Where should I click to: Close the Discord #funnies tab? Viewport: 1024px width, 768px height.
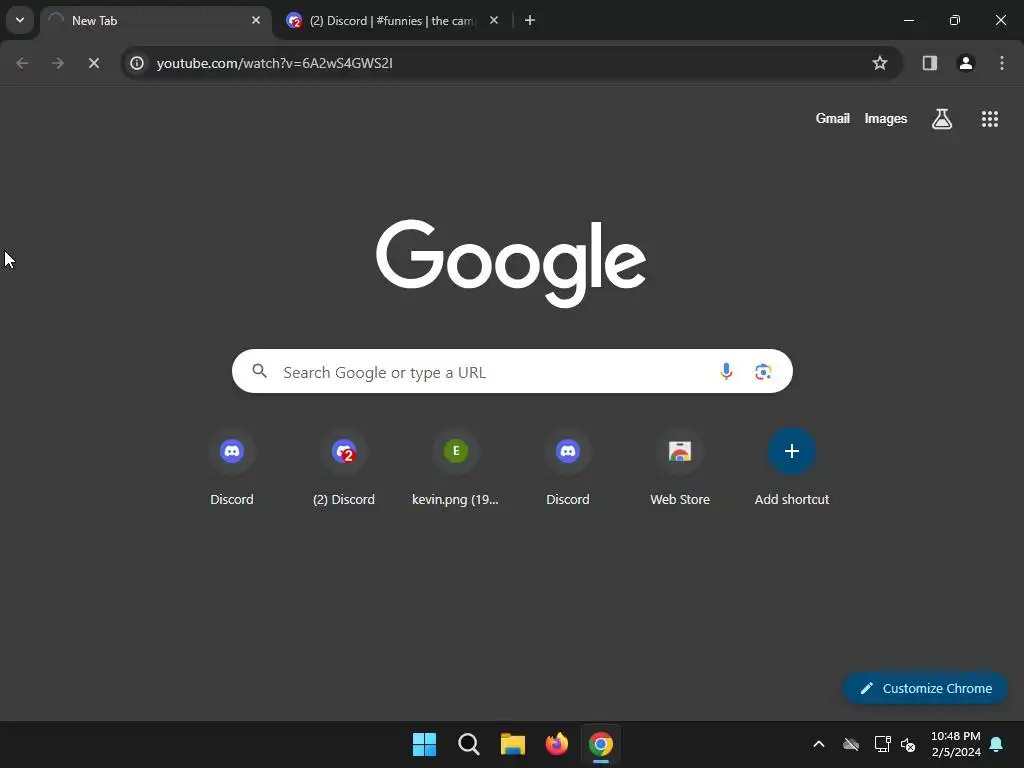494,20
